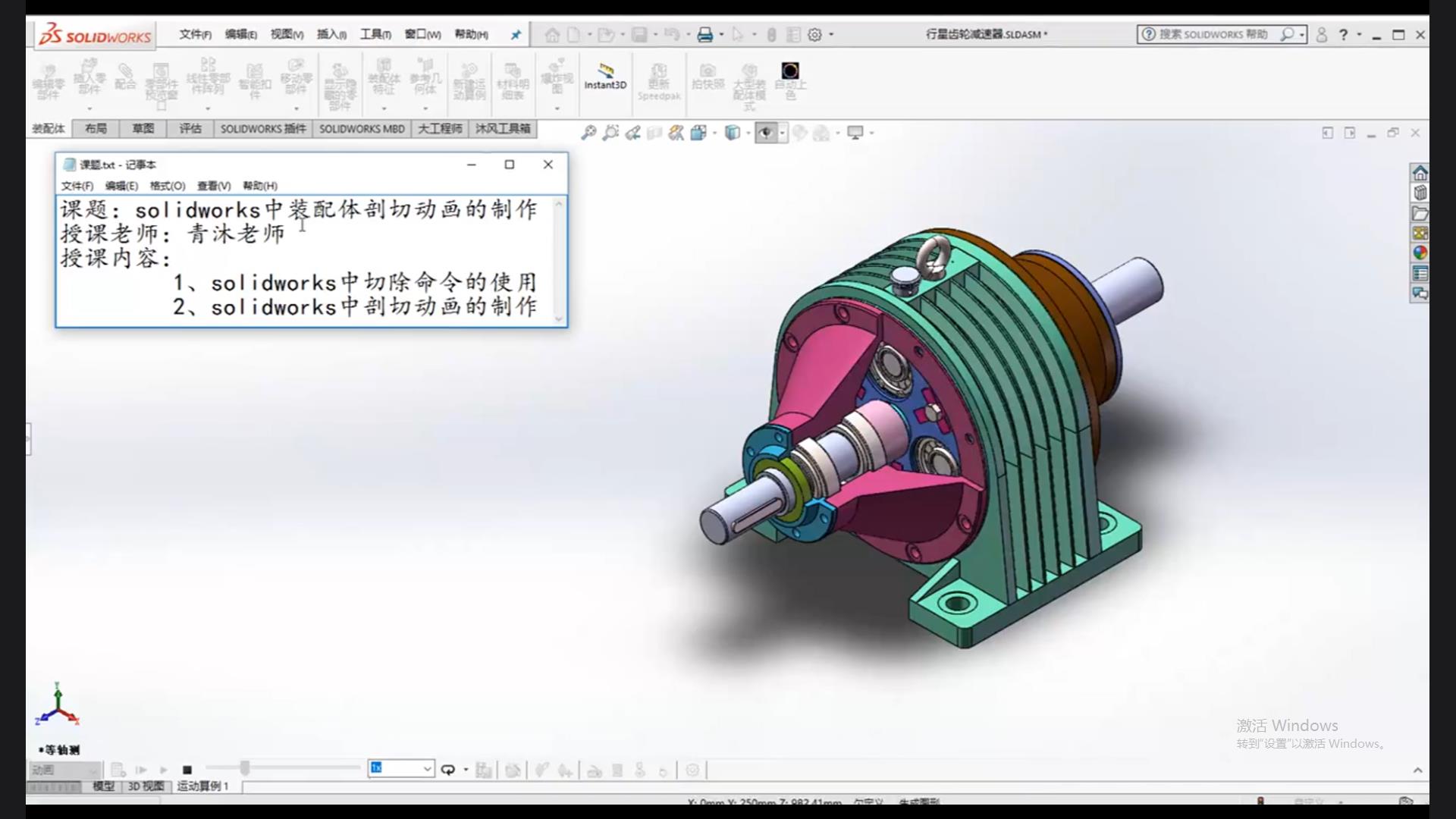Open the Appearances color ball icon in task pane
Viewport: 1456px width, 819px height.
[x=1420, y=253]
